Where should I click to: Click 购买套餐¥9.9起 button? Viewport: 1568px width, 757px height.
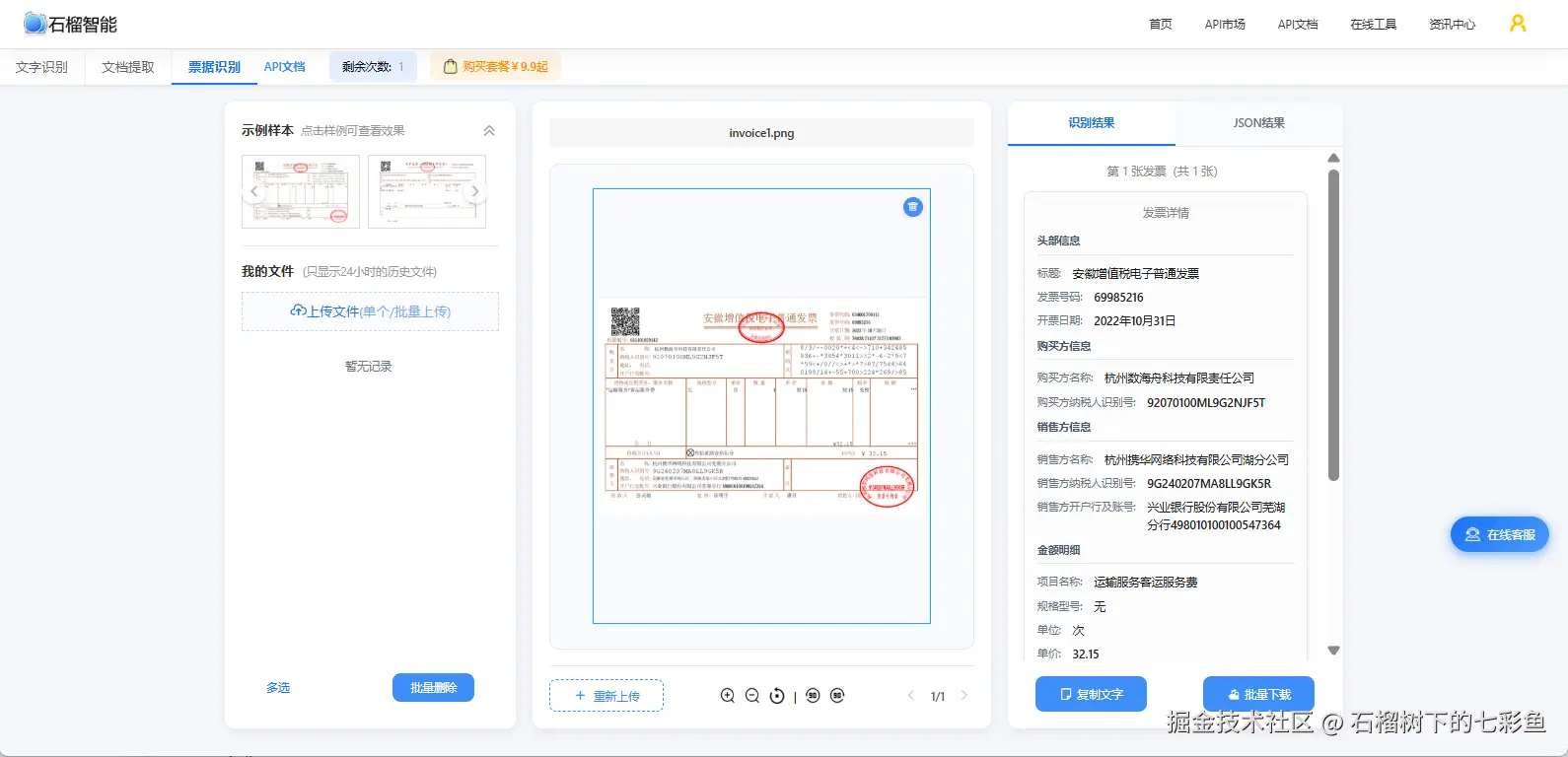pyautogui.click(x=495, y=67)
